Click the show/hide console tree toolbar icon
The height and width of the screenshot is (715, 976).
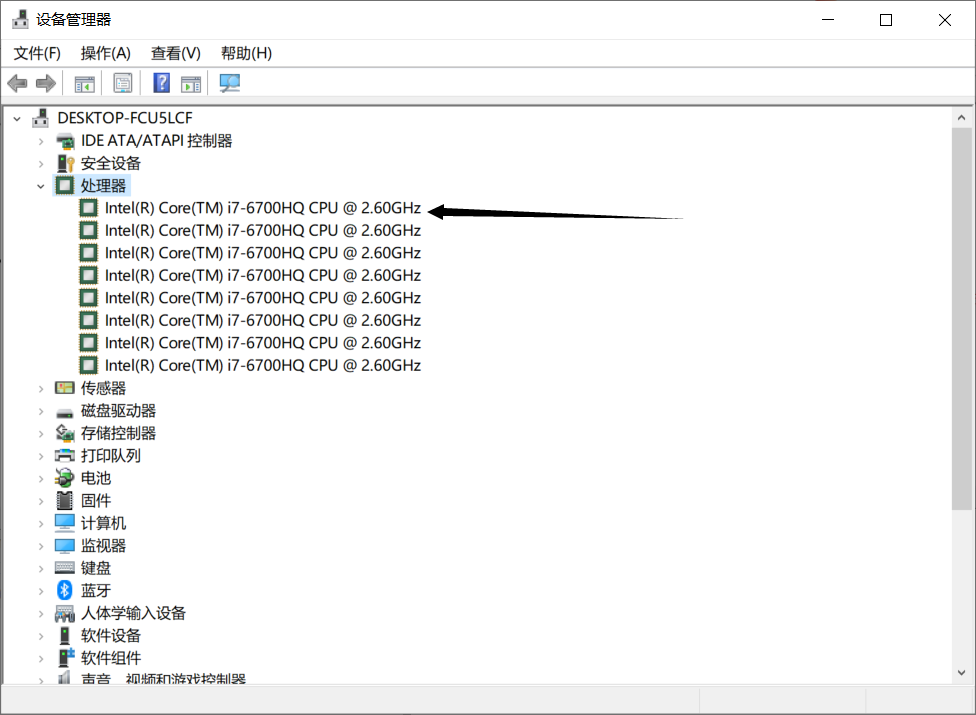[85, 83]
